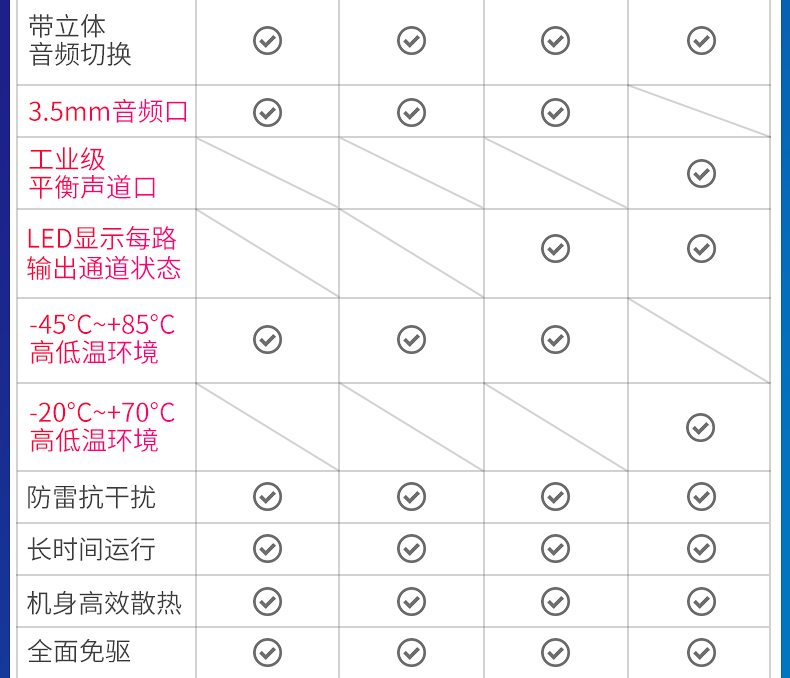
Task: Select the 长时间运行 feature label
Action: [92, 549]
